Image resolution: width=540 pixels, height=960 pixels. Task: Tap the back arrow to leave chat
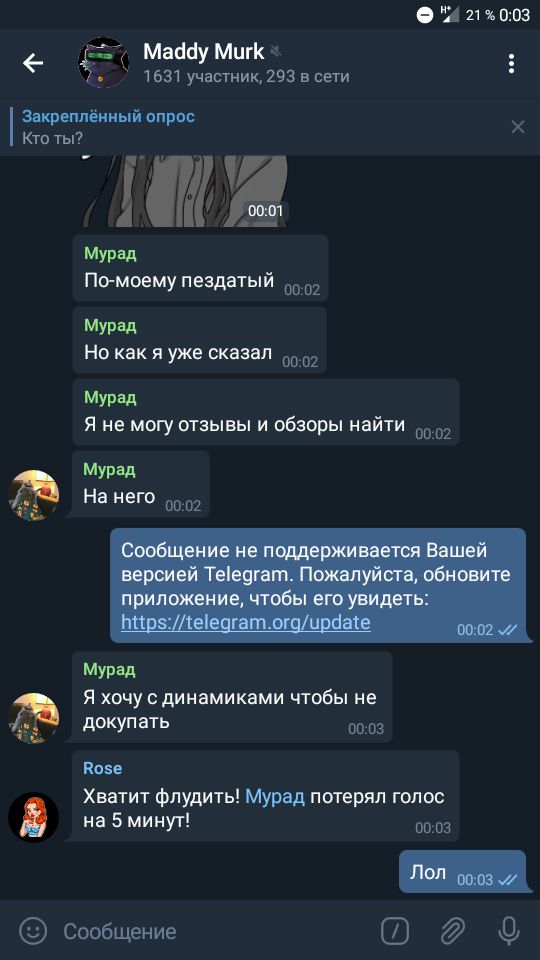click(33, 63)
